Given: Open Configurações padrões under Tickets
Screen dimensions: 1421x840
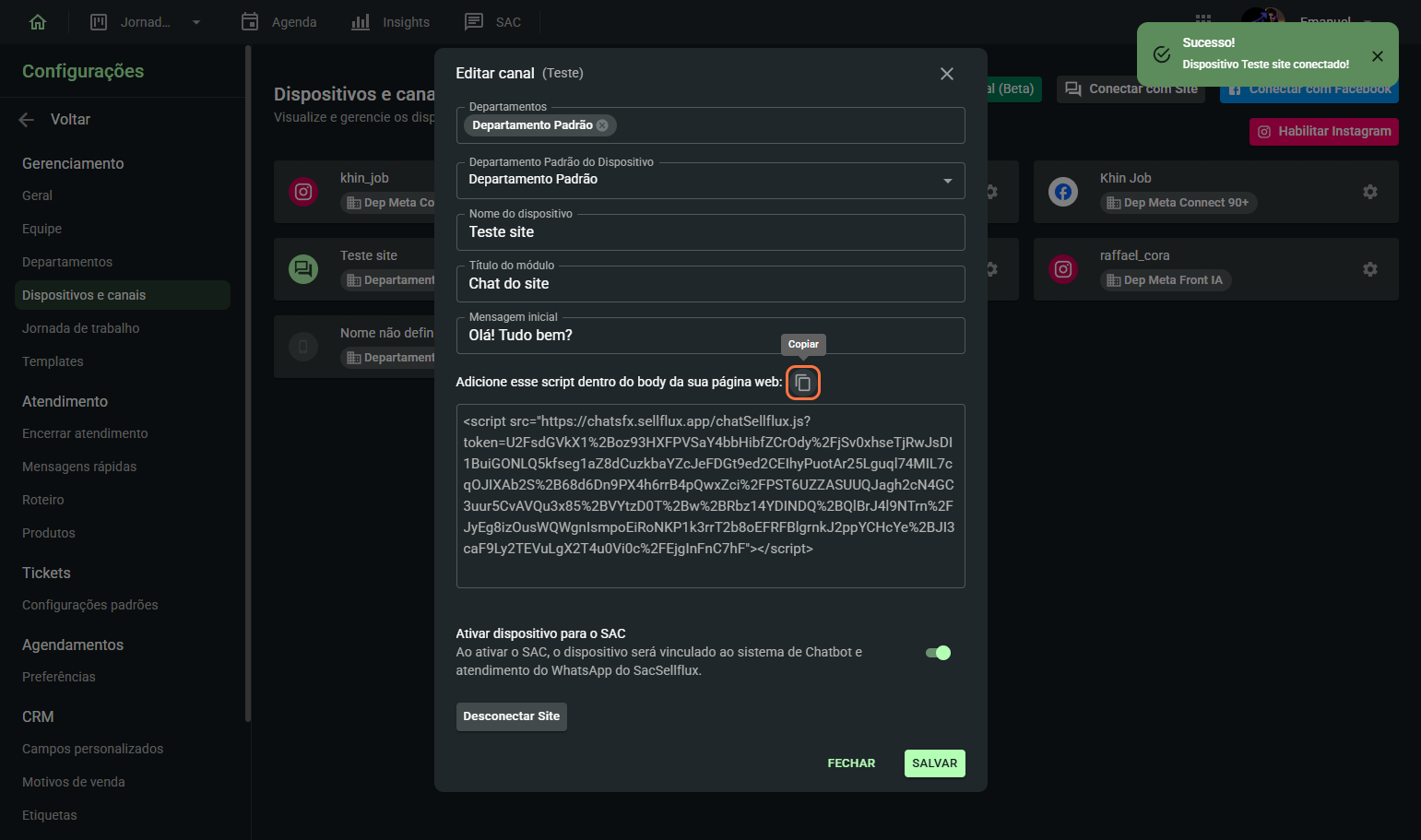Looking at the screenshot, I should pyautogui.click(x=90, y=605).
